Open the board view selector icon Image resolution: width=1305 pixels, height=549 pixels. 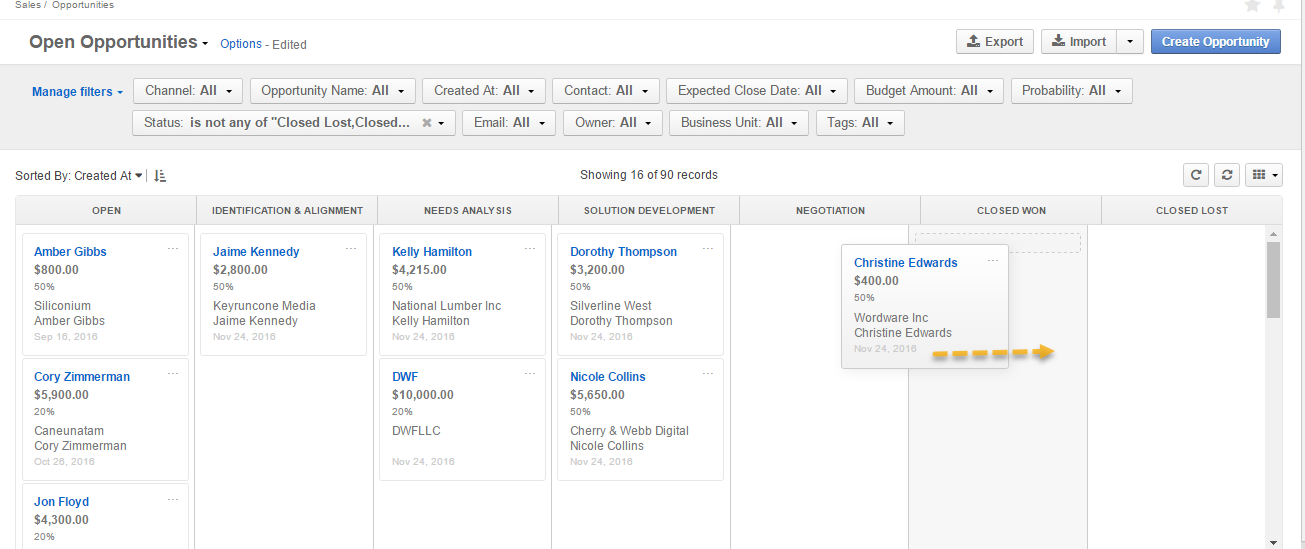coord(1263,175)
